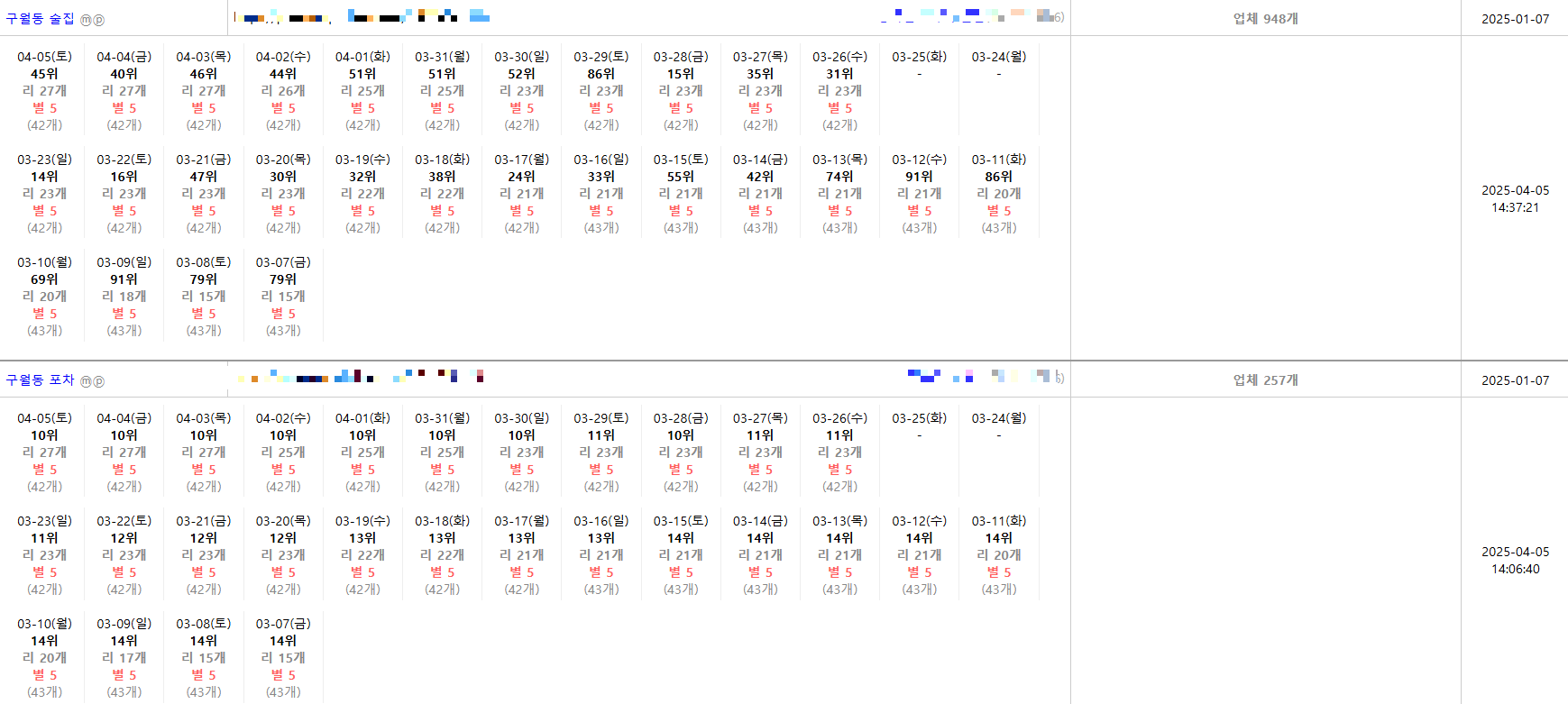Click the 03-10(월) date in 구월동 포차
1568x704 pixels.
pyautogui.click(x=45, y=624)
